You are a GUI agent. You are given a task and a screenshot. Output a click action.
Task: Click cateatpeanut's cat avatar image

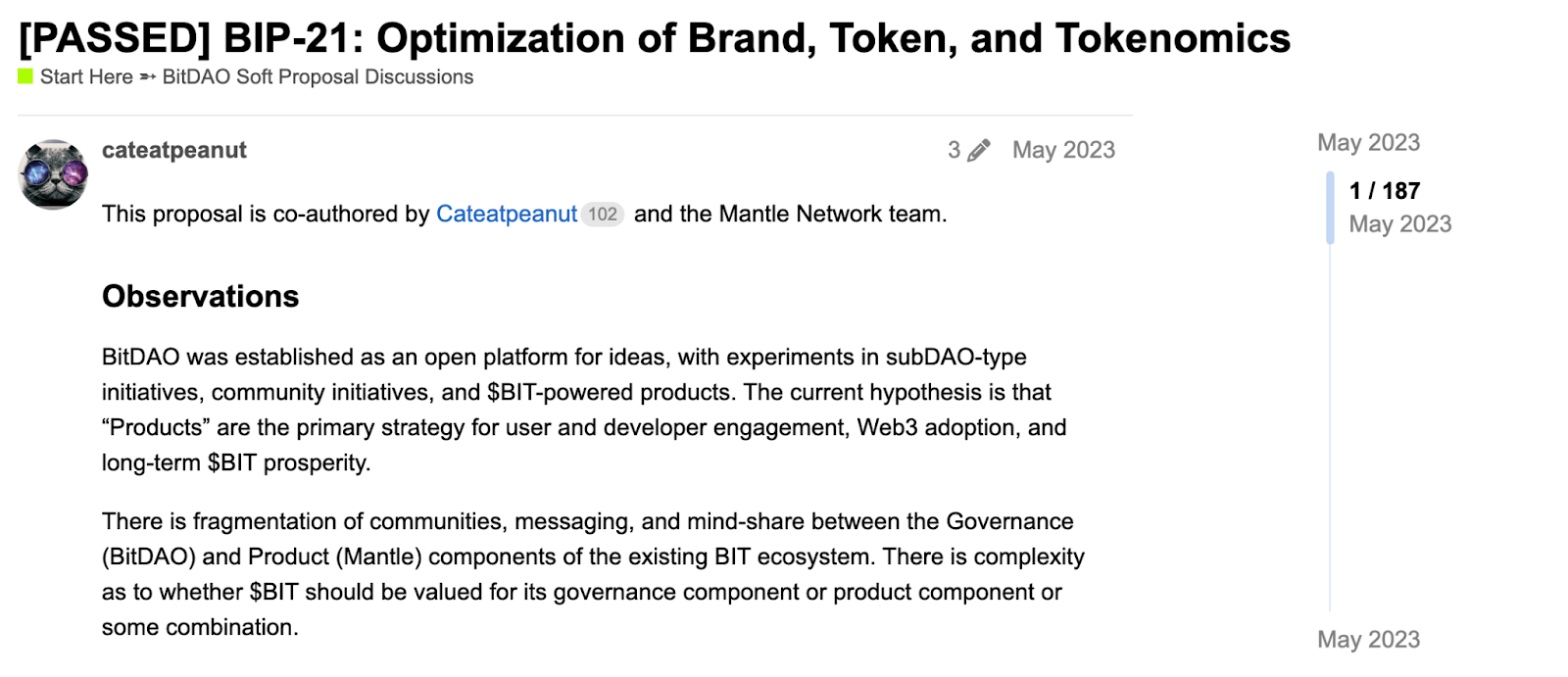pyautogui.click(x=53, y=174)
